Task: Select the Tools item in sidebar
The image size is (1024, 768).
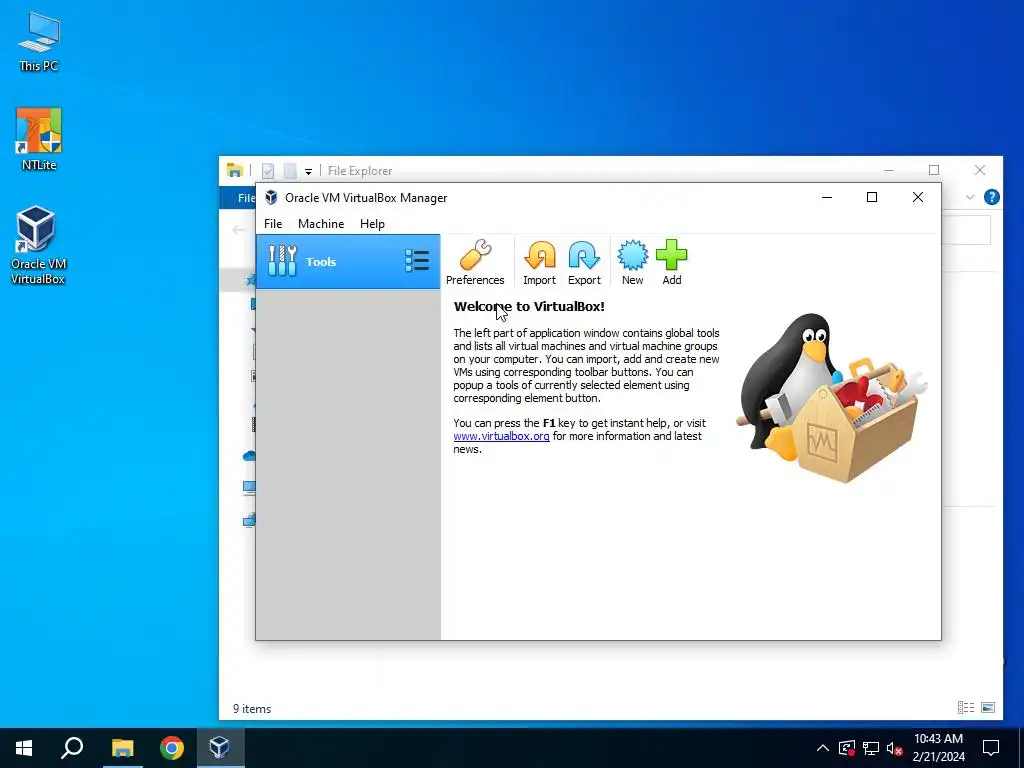Action: [348, 261]
